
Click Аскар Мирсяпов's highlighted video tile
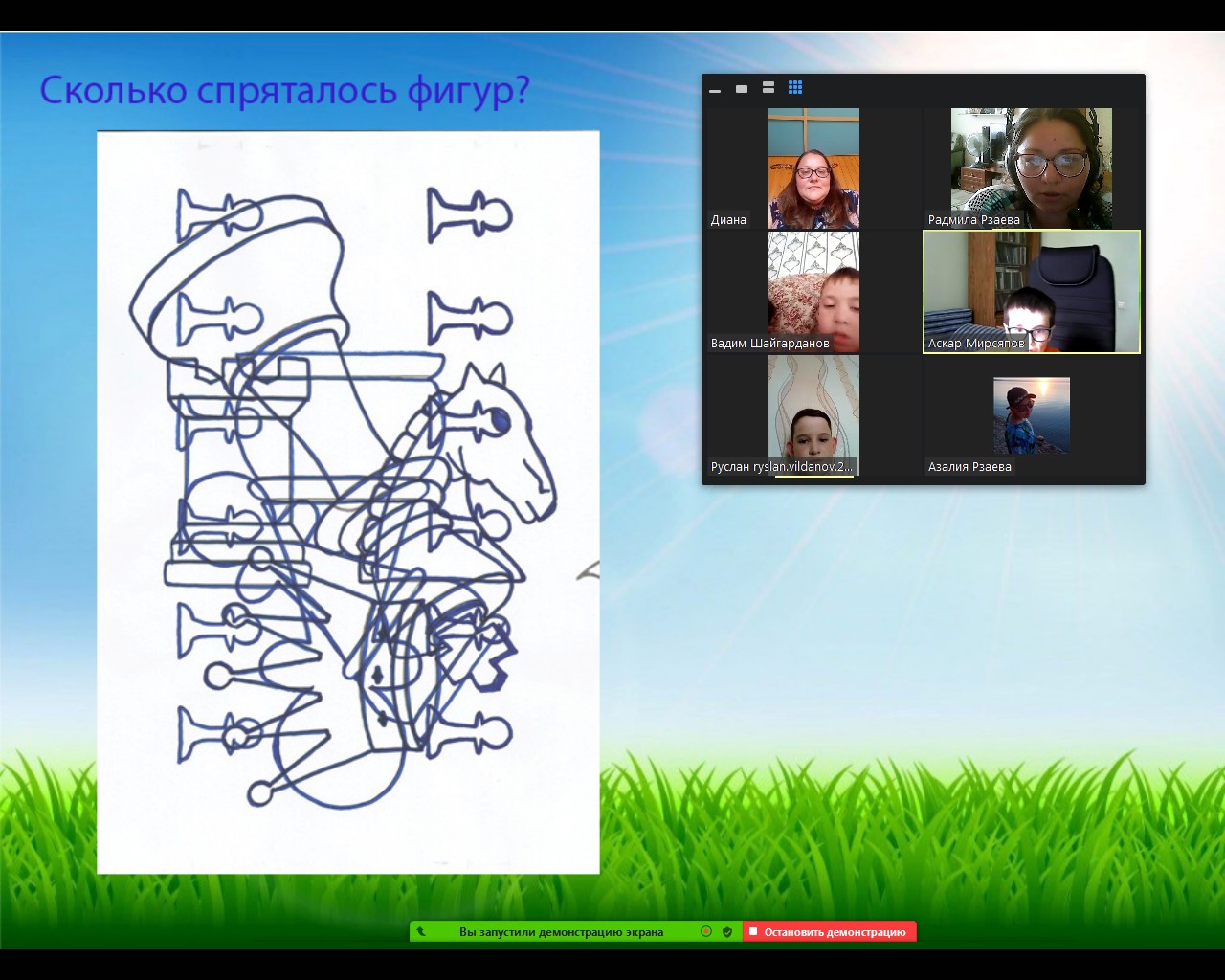click(x=1031, y=292)
